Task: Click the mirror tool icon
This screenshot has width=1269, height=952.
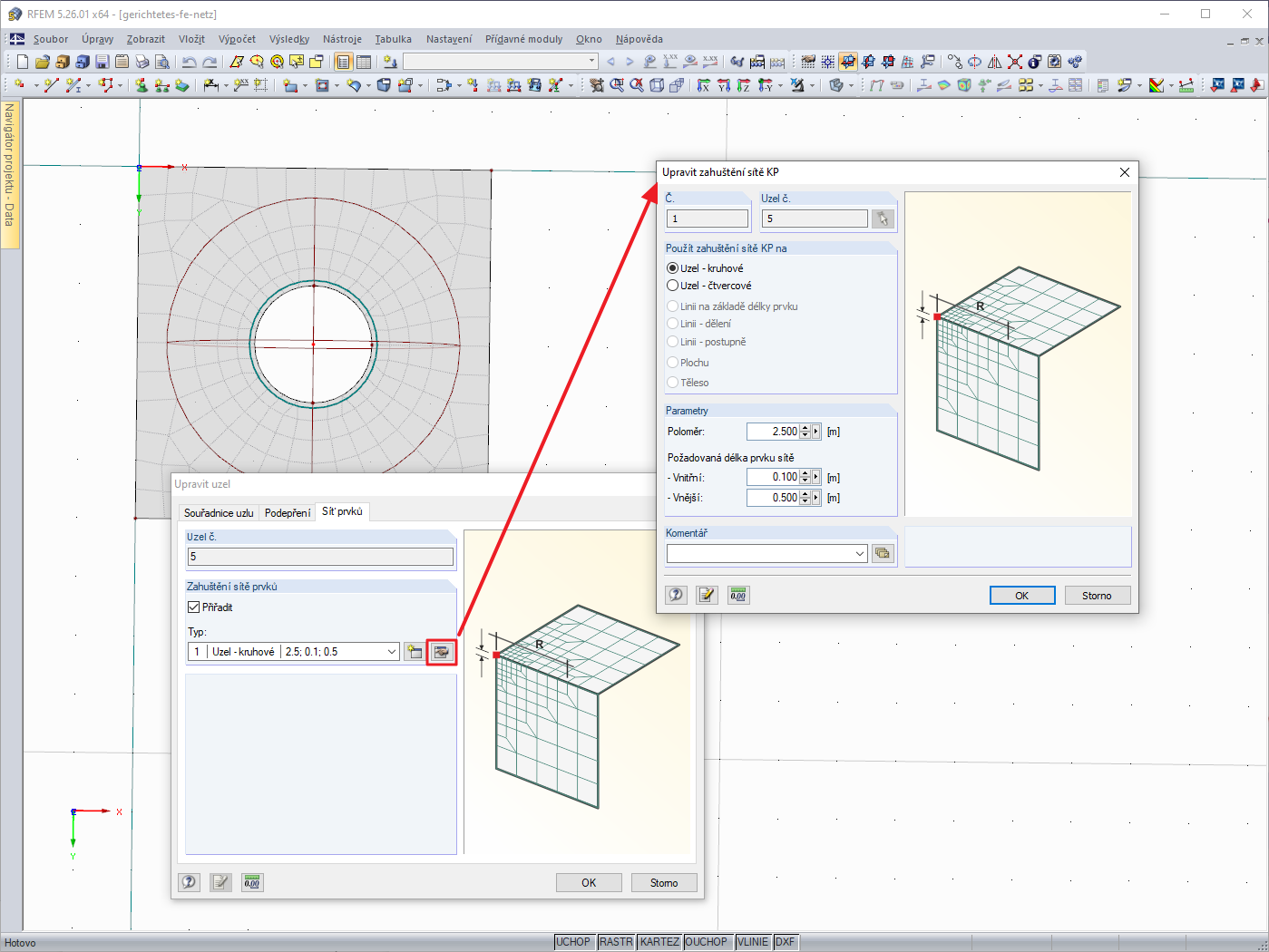Action: coord(995,62)
